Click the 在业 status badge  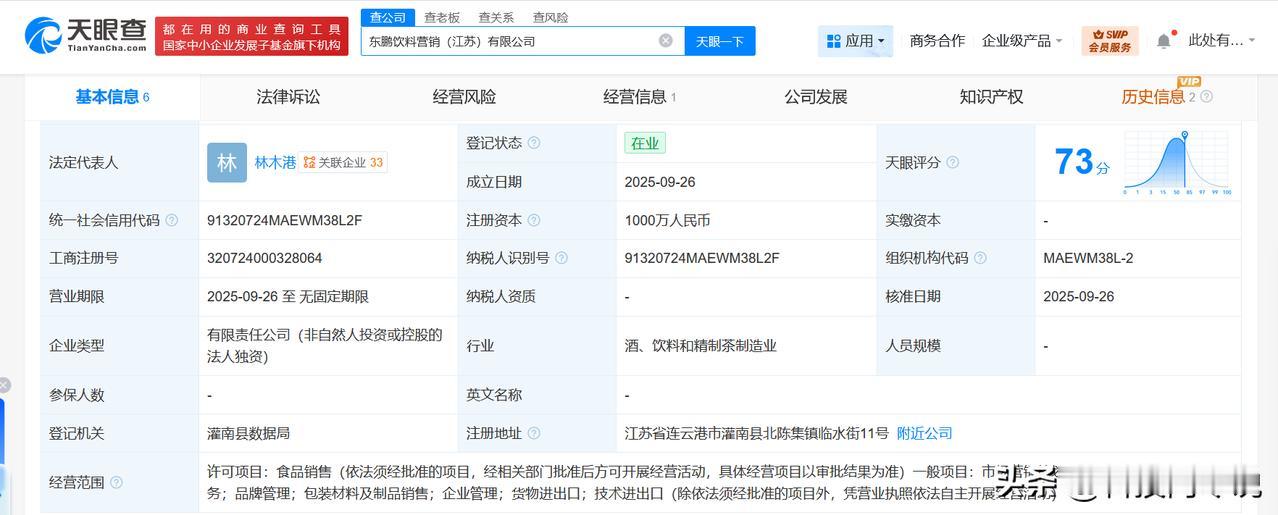click(x=645, y=143)
